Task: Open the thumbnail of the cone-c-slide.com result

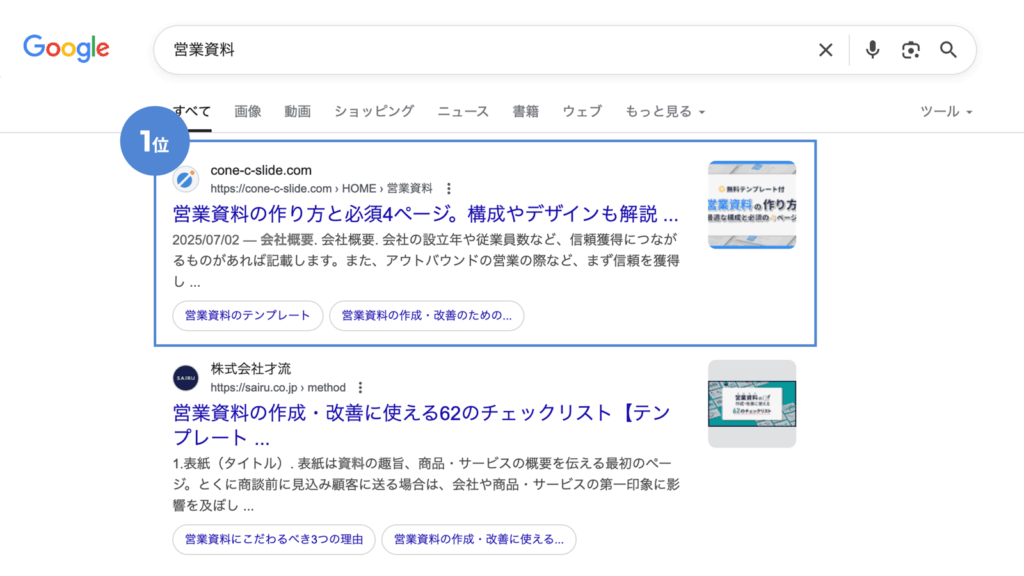Action: coord(752,204)
